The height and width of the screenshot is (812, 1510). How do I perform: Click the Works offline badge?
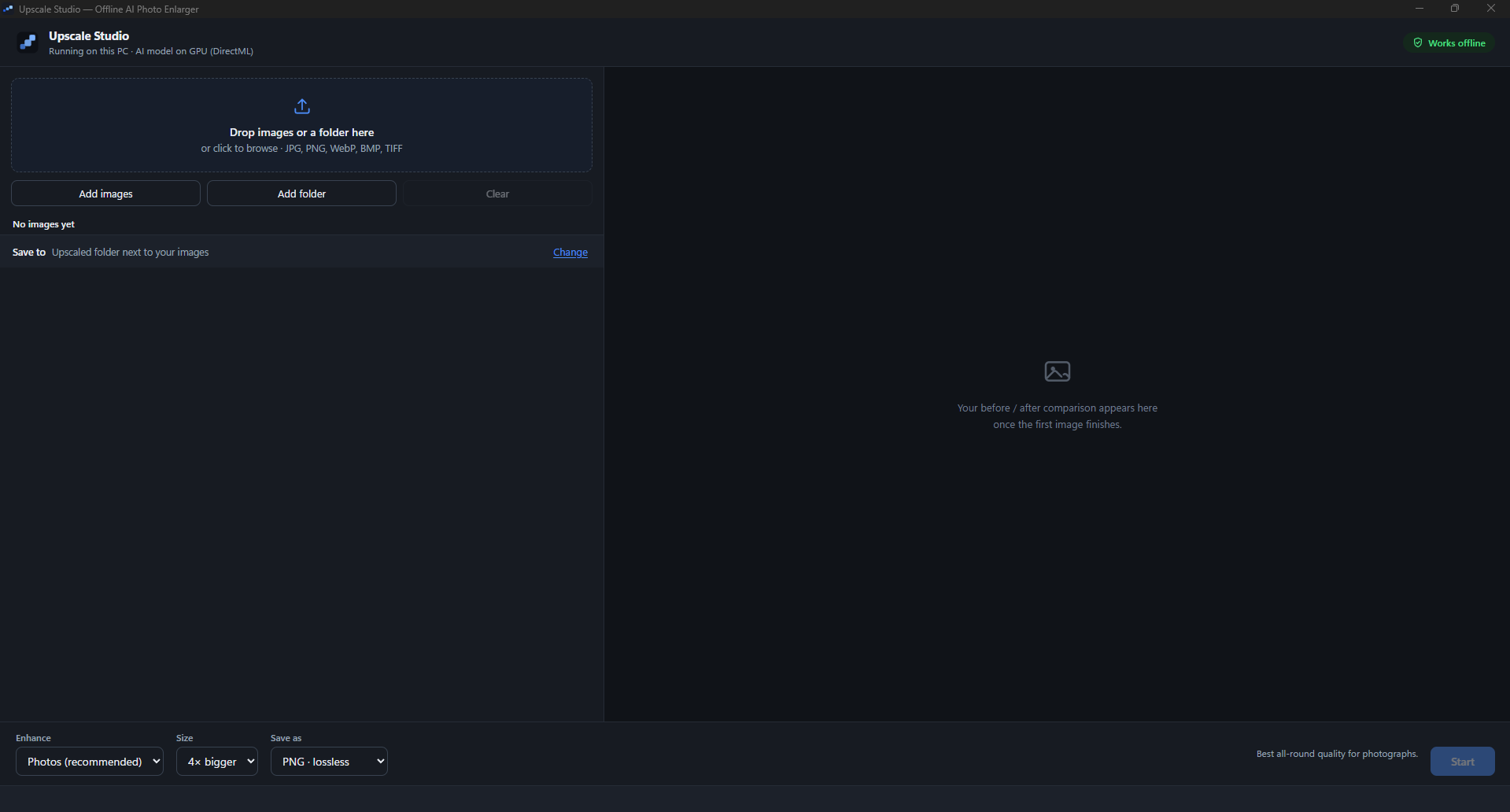coord(1449,42)
